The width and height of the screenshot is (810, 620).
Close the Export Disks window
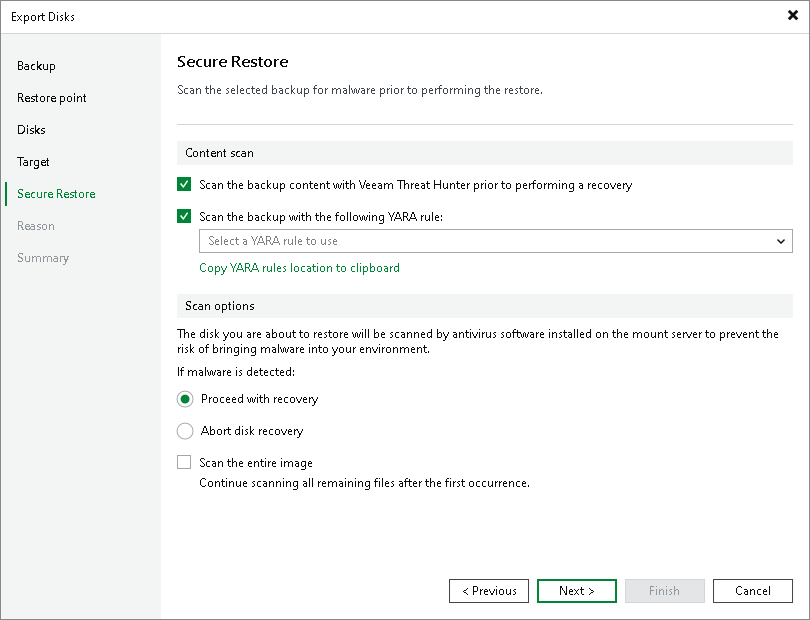tap(791, 16)
